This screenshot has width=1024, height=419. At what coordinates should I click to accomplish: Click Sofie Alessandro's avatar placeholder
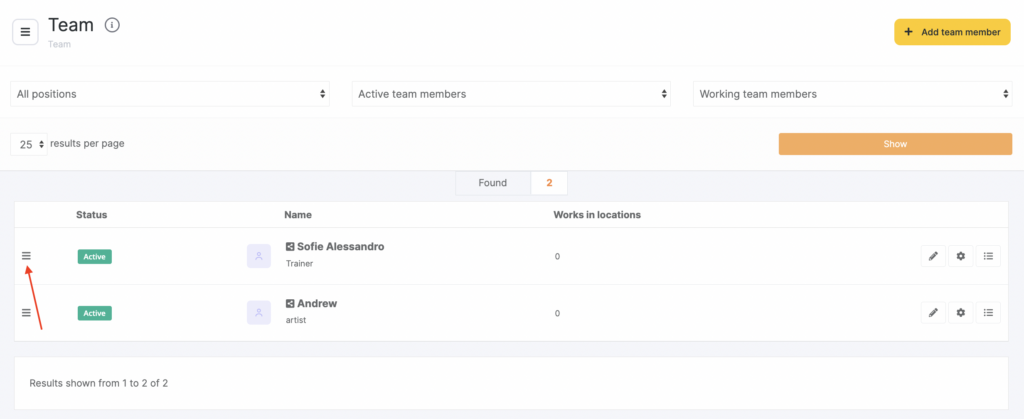click(259, 256)
